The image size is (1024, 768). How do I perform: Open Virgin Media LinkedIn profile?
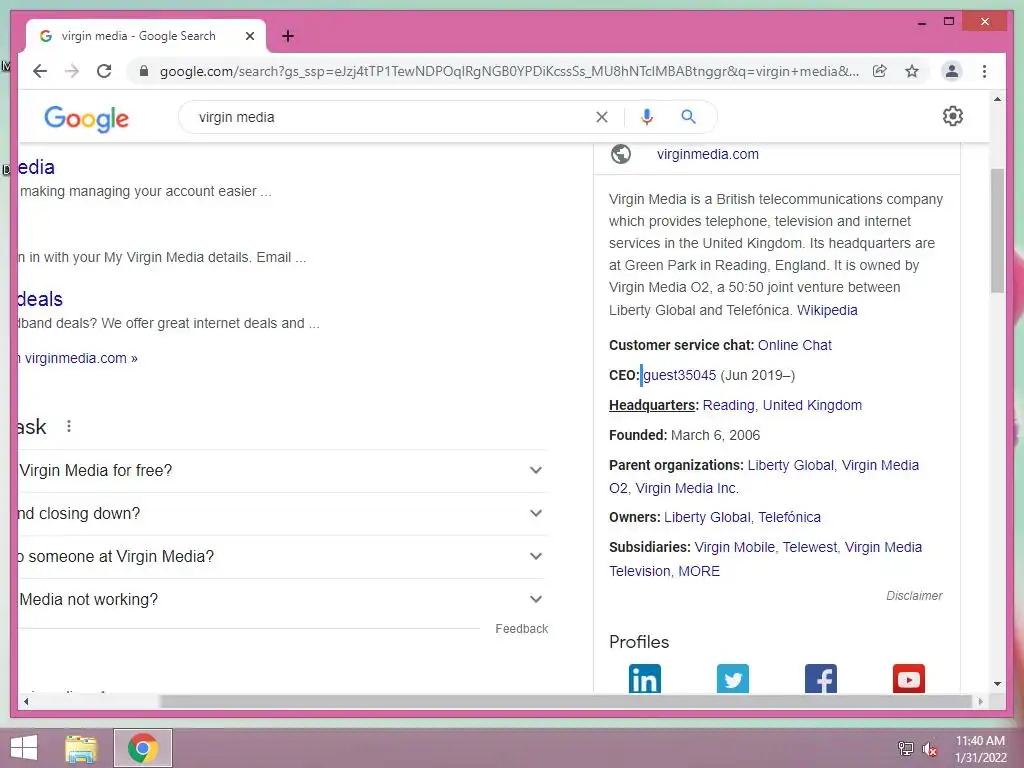coord(645,678)
